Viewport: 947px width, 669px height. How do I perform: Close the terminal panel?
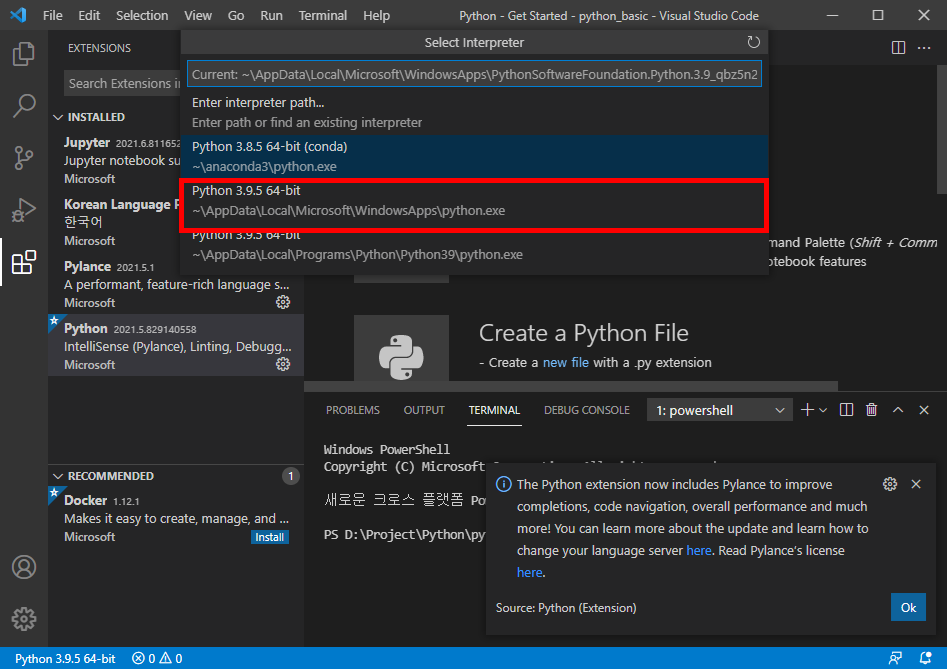coord(923,410)
